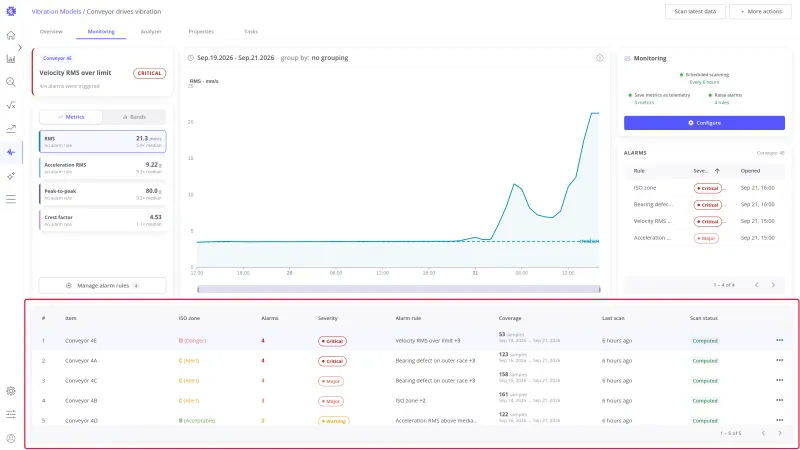The height and width of the screenshot is (450, 800).
Task: Open the Acceleration major alarm row
Action: tap(704, 238)
